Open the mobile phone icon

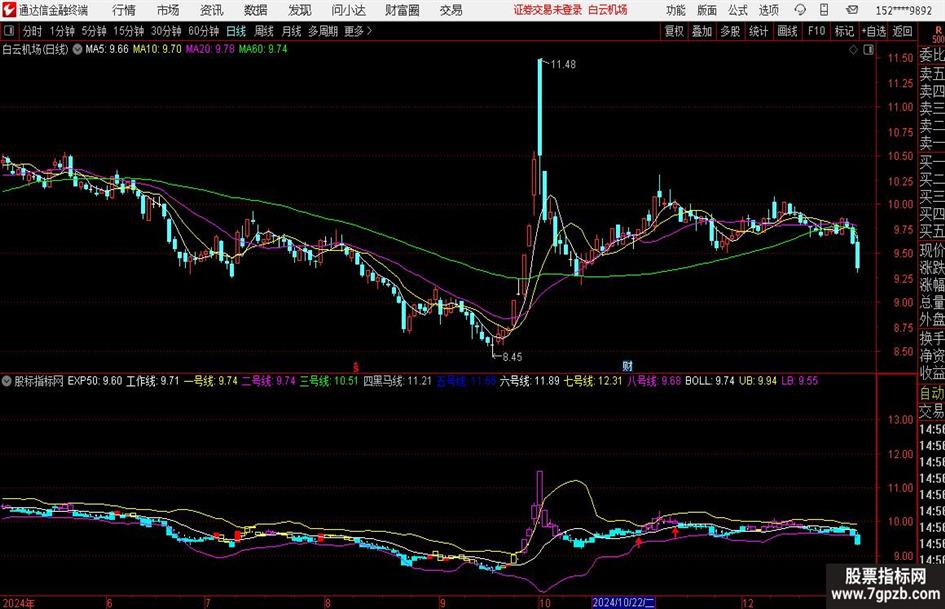(824, 10)
